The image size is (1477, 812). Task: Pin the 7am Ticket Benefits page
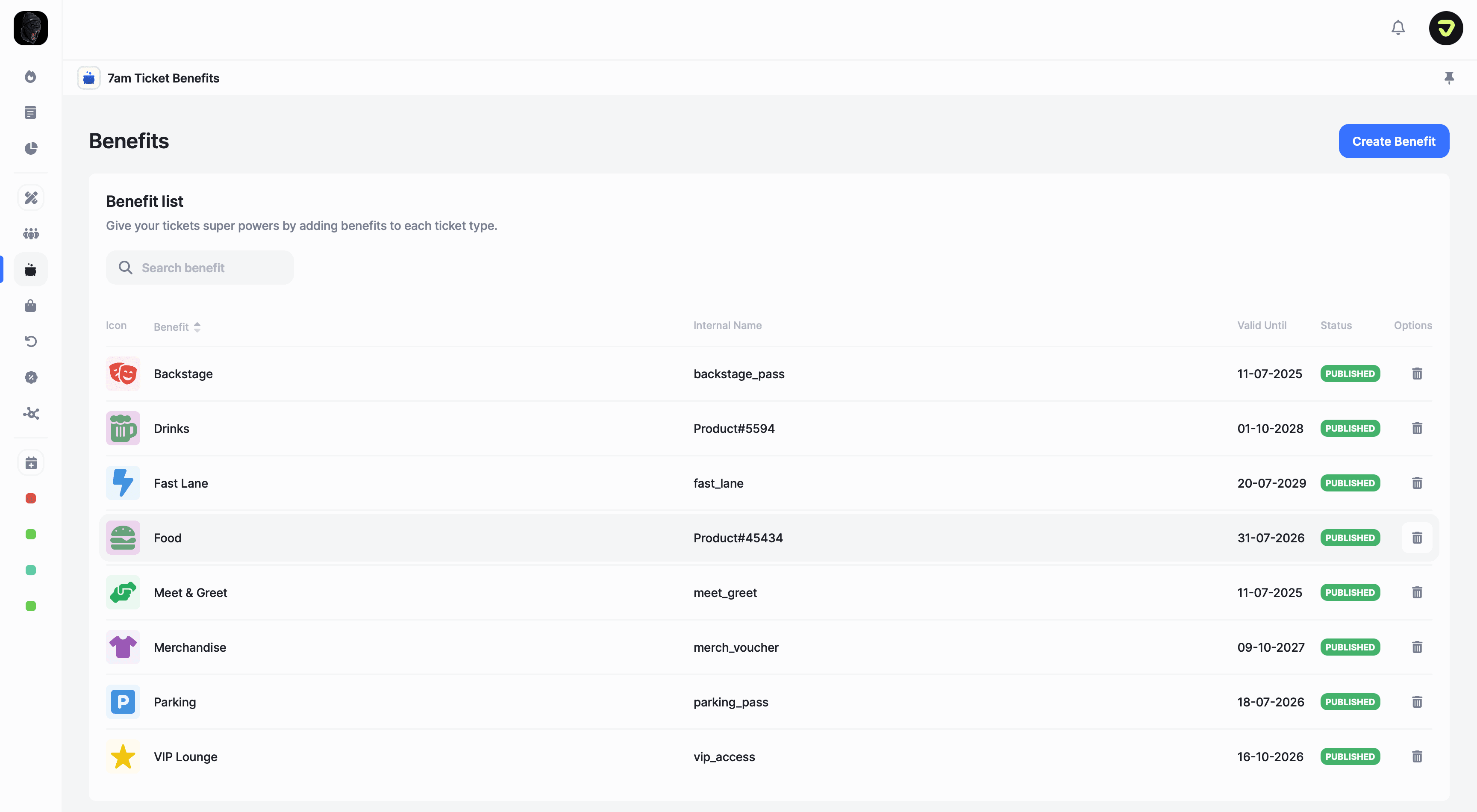tap(1449, 78)
